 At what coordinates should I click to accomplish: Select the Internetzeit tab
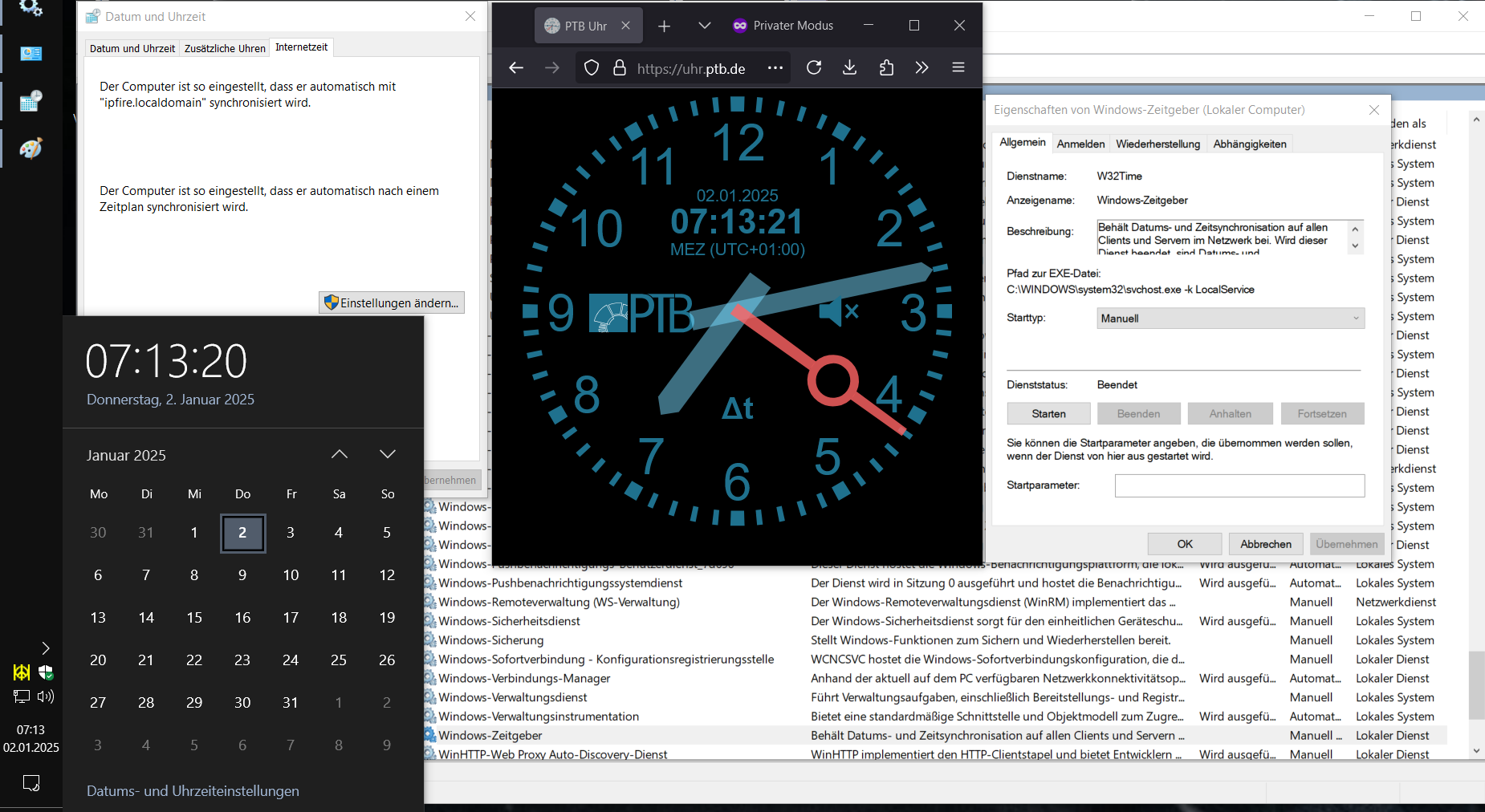click(x=301, y=47)
